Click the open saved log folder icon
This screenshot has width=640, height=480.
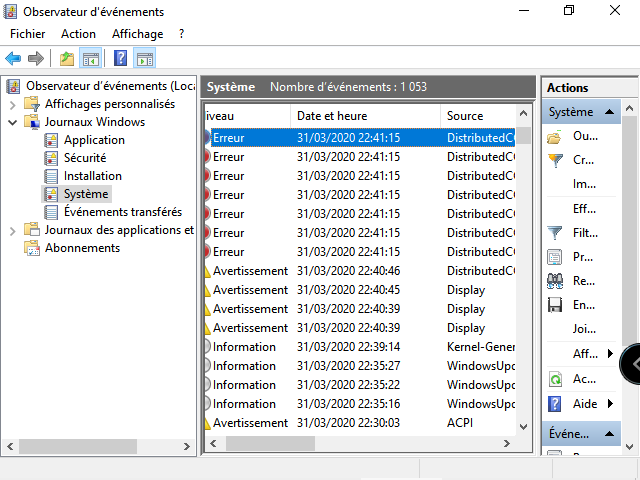[x=554, y=138]
